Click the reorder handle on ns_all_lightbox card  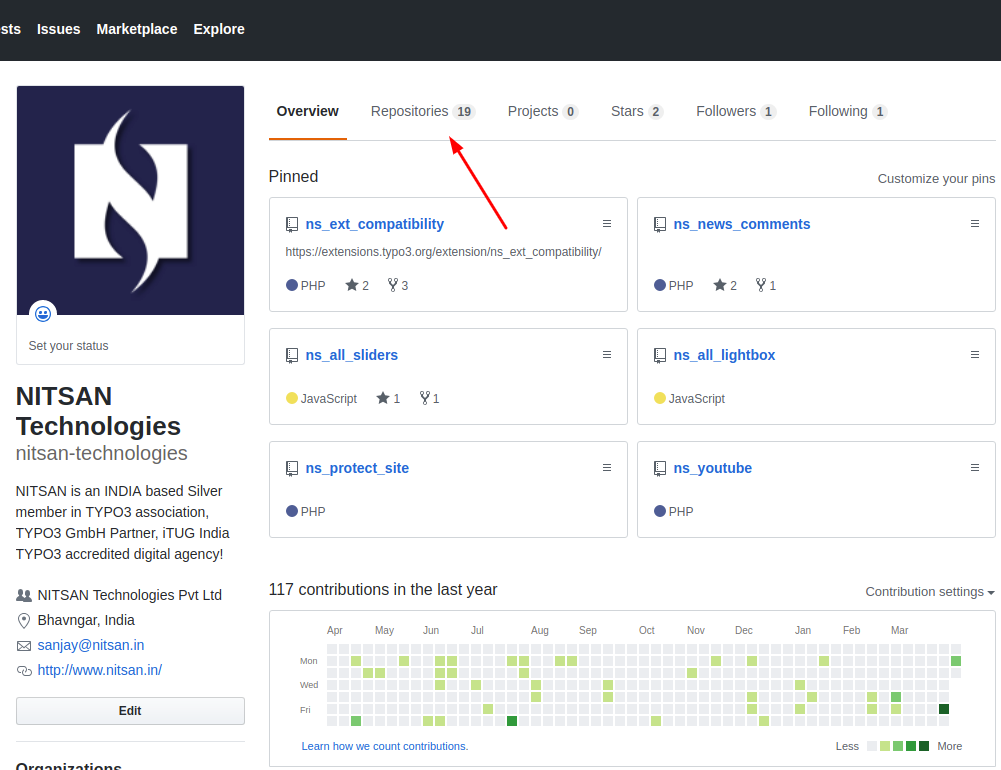click(x=975, y=354)
